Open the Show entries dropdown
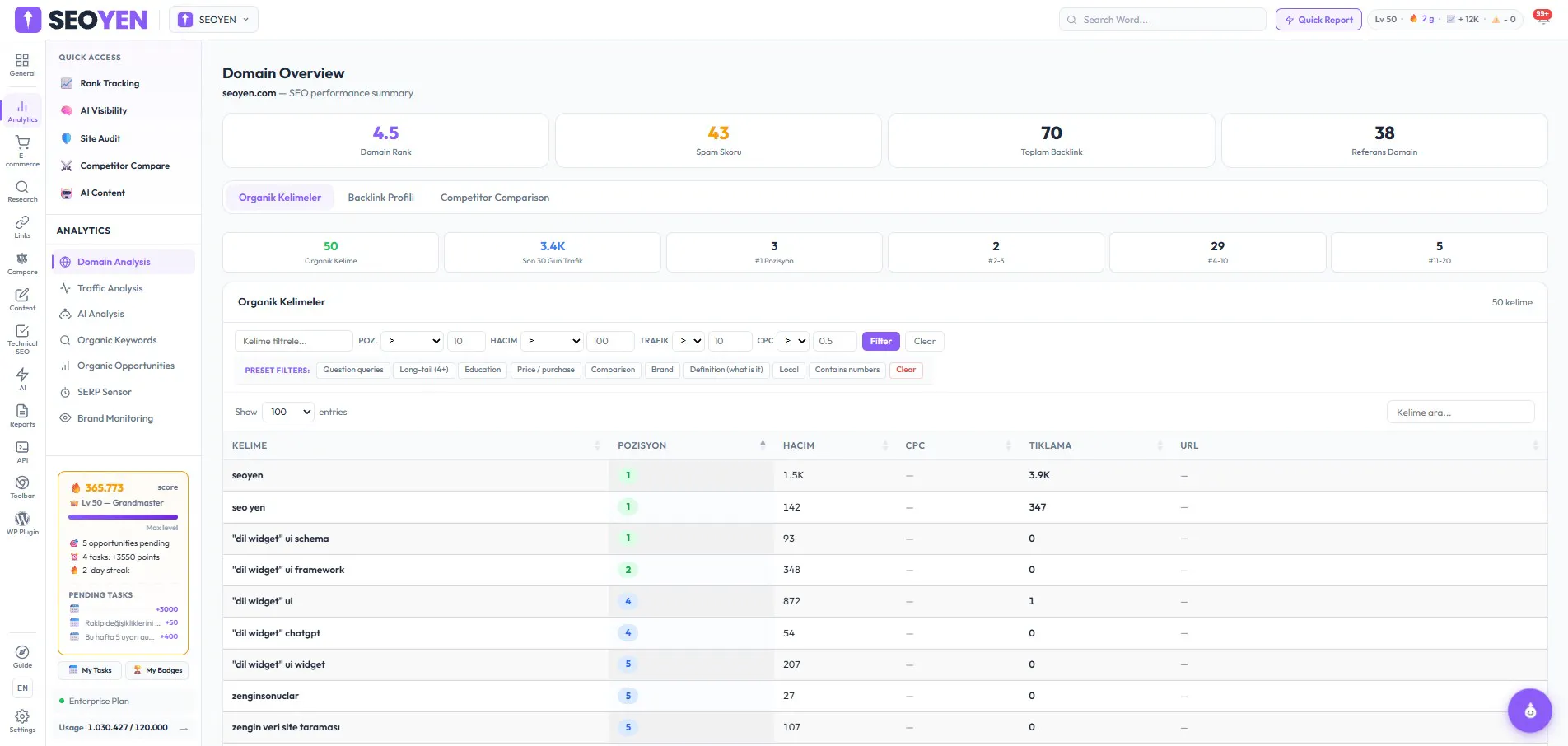The width and height of the screenshot is (1568, 746). click(x=288, y=412)
